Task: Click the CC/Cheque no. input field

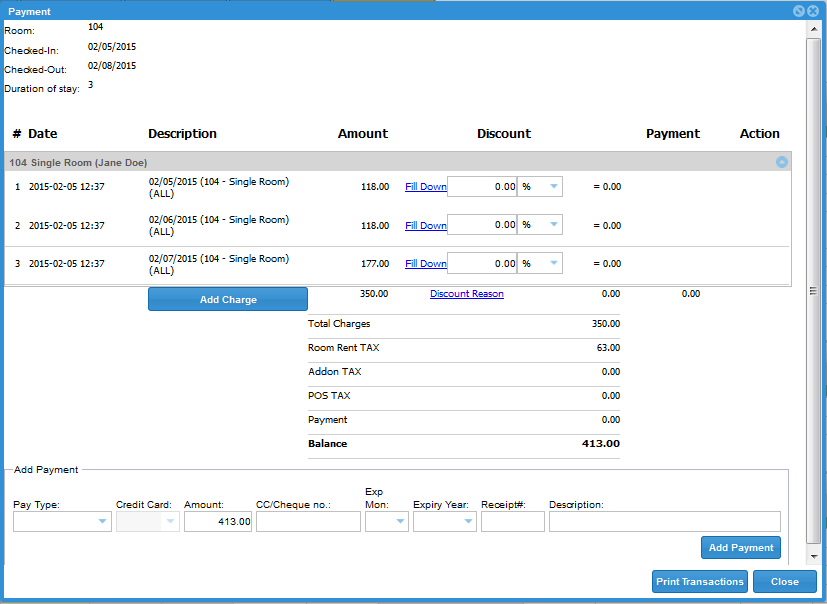Action: coord(308,522)
